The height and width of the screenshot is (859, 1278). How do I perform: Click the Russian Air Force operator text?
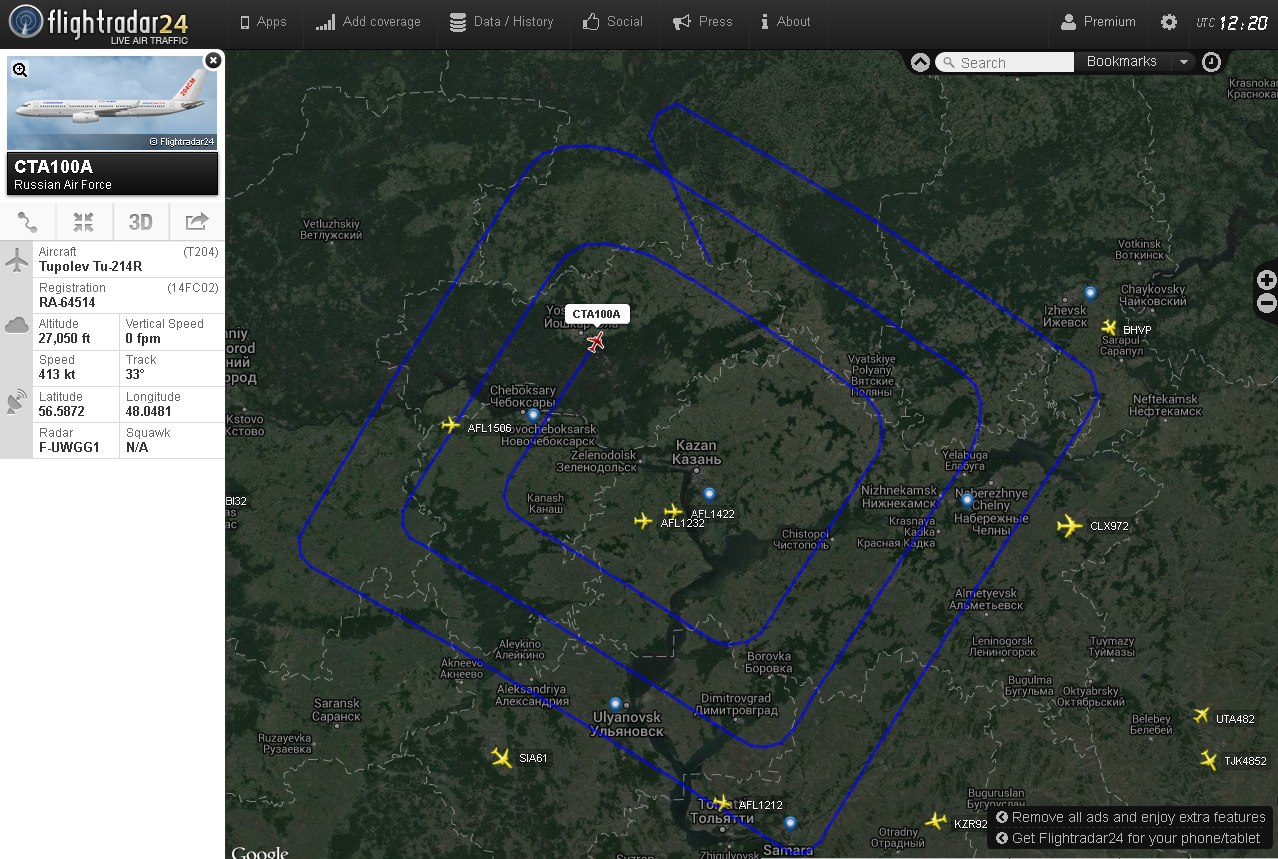[x=63, y=185]
